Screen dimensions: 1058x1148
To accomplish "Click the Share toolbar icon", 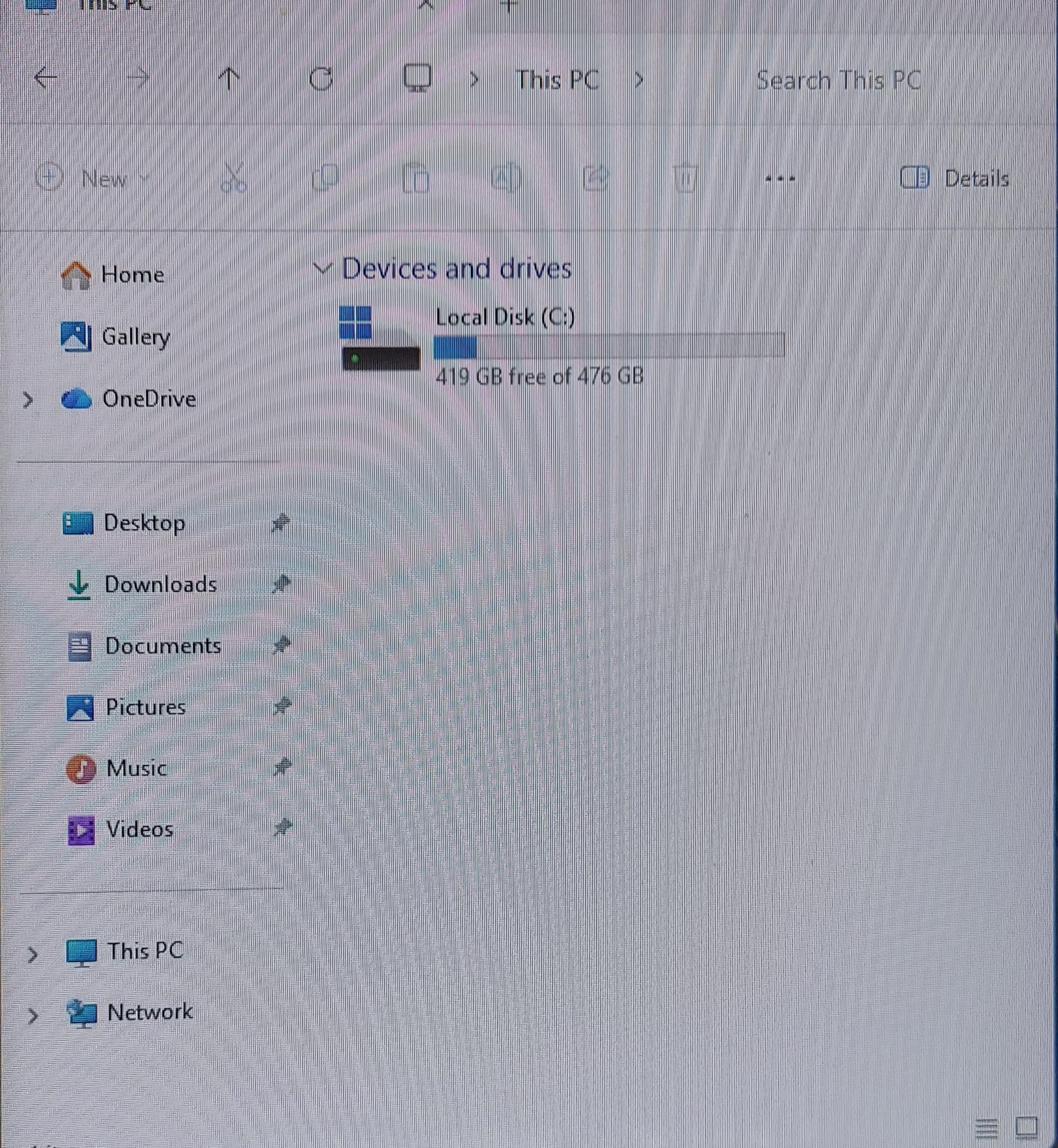I will (x=596, y=178).
